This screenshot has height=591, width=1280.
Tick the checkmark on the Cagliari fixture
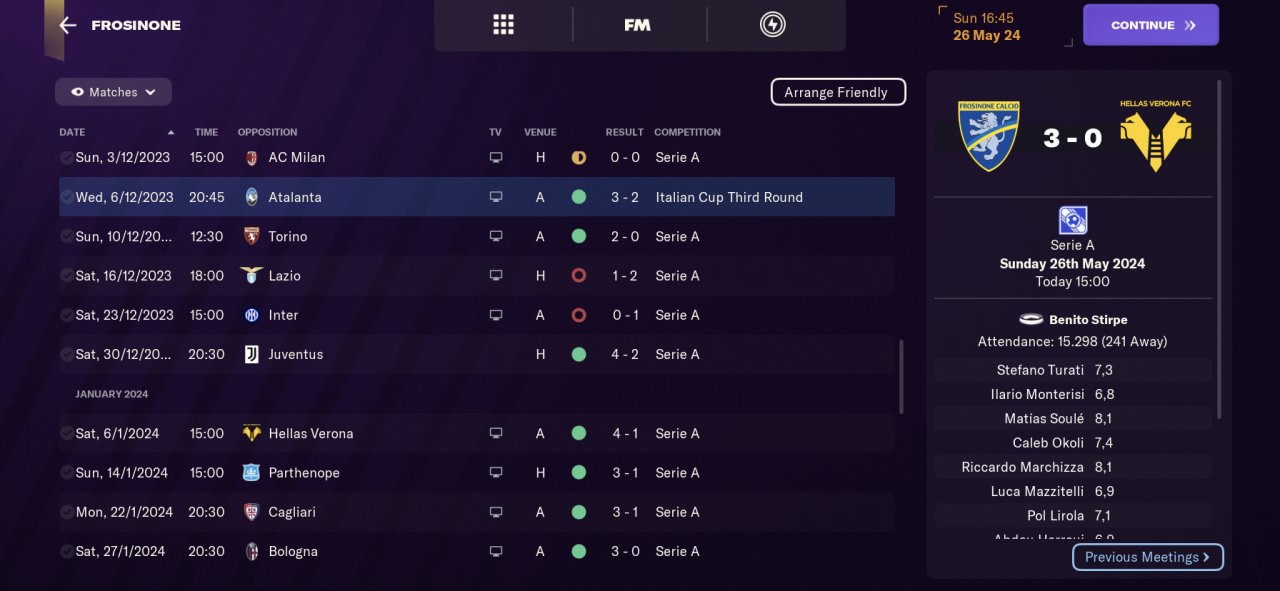point(66,512)
